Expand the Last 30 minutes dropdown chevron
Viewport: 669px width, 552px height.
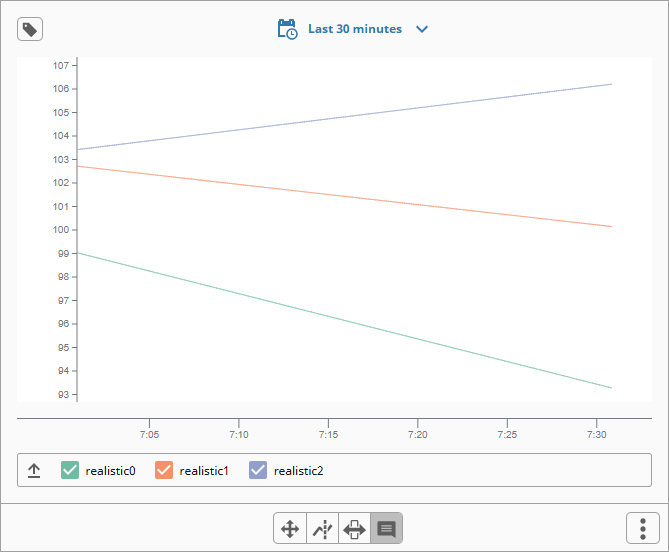click(x=422, y=29)
